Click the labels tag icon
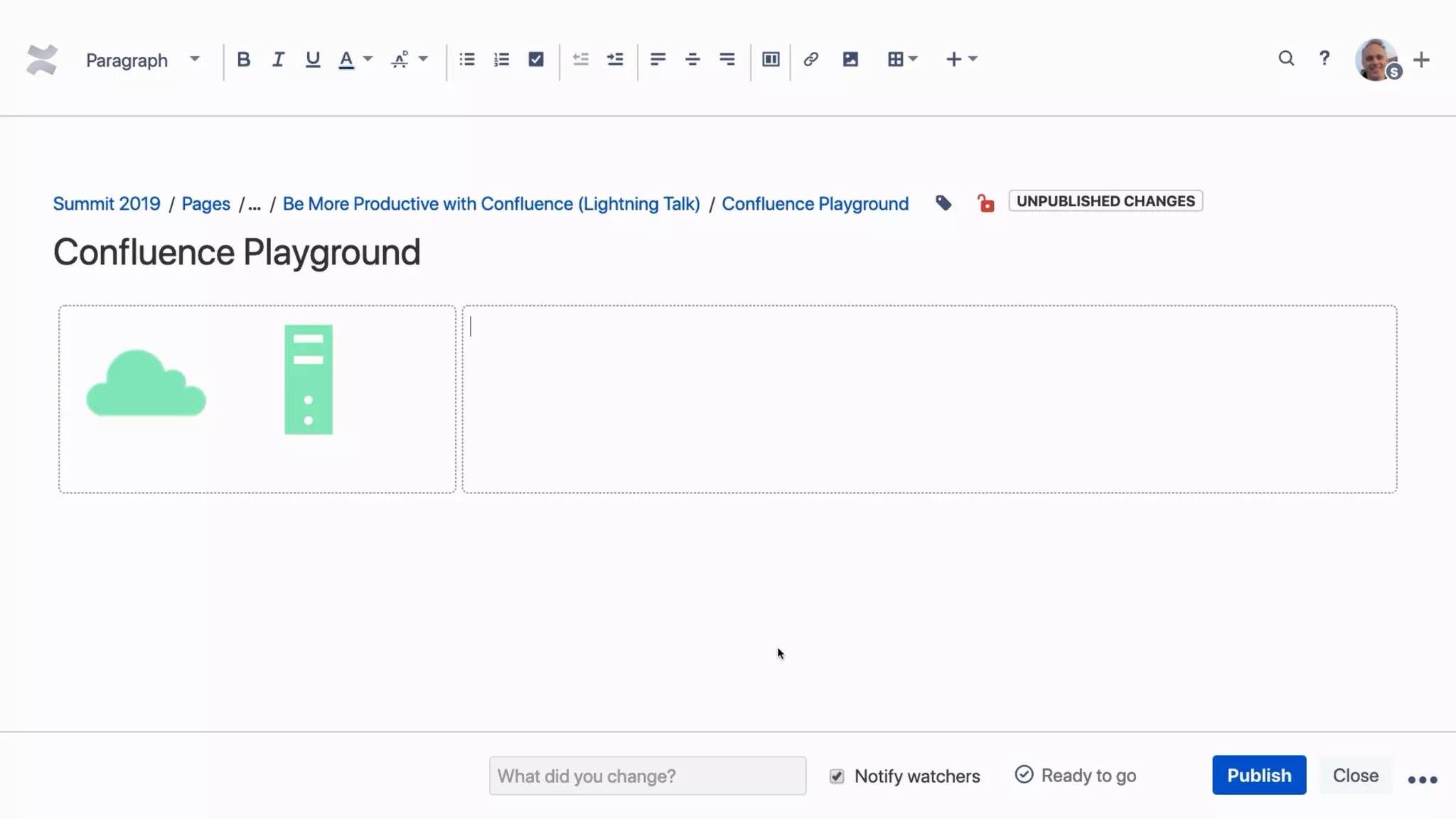Viewport: 1456px width, 819px height. coord(943,203)
